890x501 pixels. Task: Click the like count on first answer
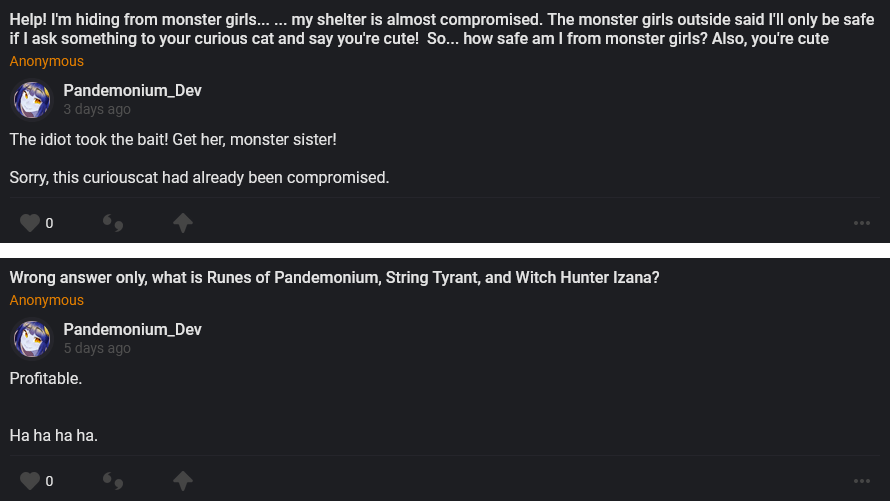coord(50,223)
